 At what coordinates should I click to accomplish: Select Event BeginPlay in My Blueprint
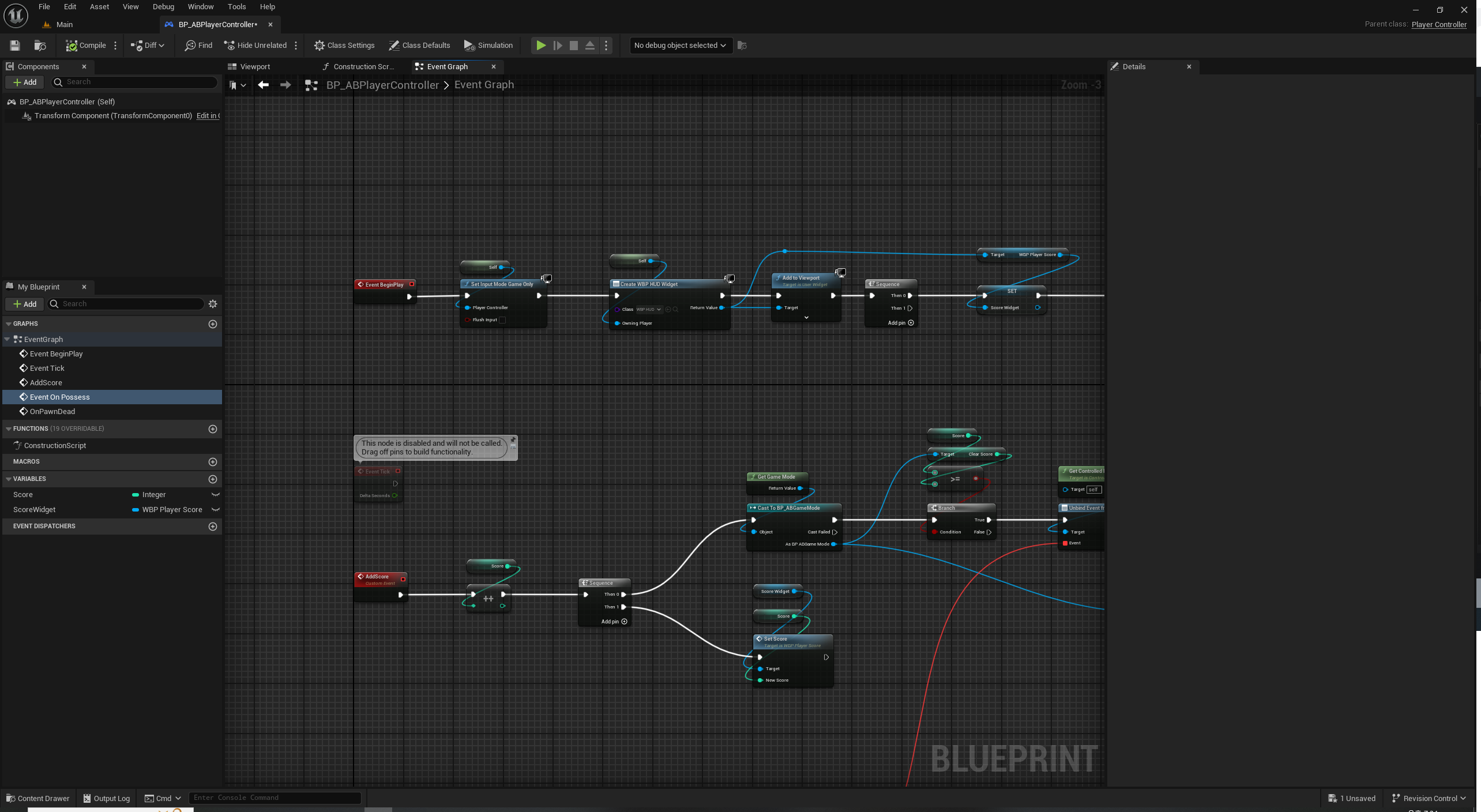(56, 354)
